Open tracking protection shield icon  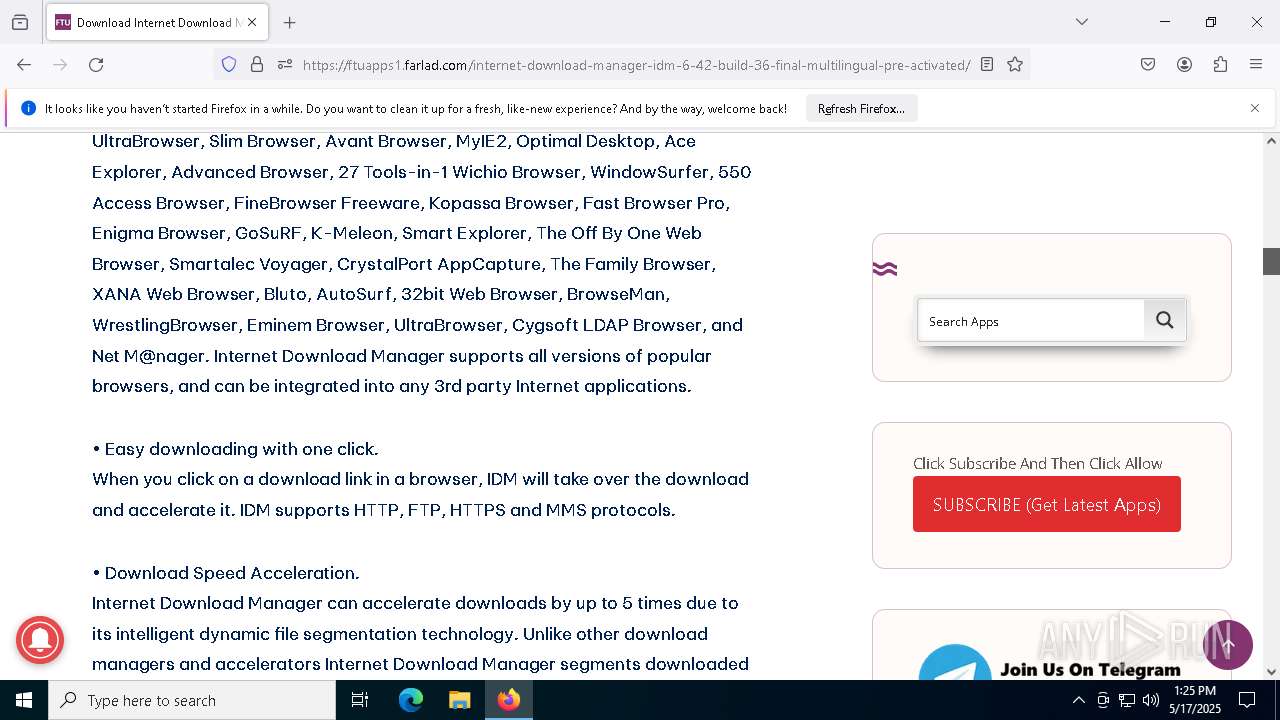click(229, 65)
